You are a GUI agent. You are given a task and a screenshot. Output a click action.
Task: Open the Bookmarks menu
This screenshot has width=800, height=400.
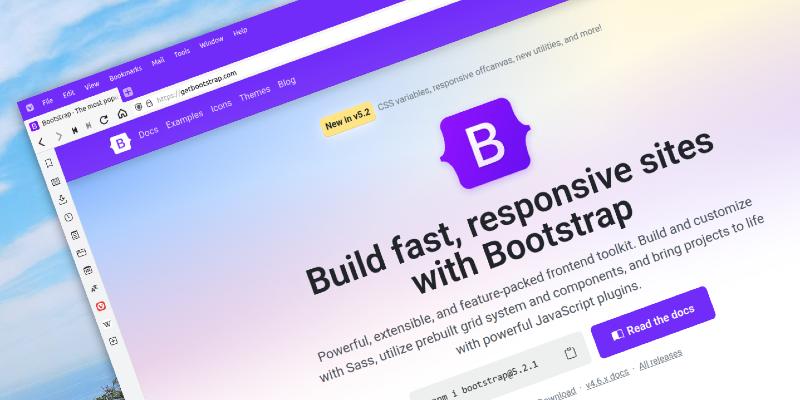126,73
